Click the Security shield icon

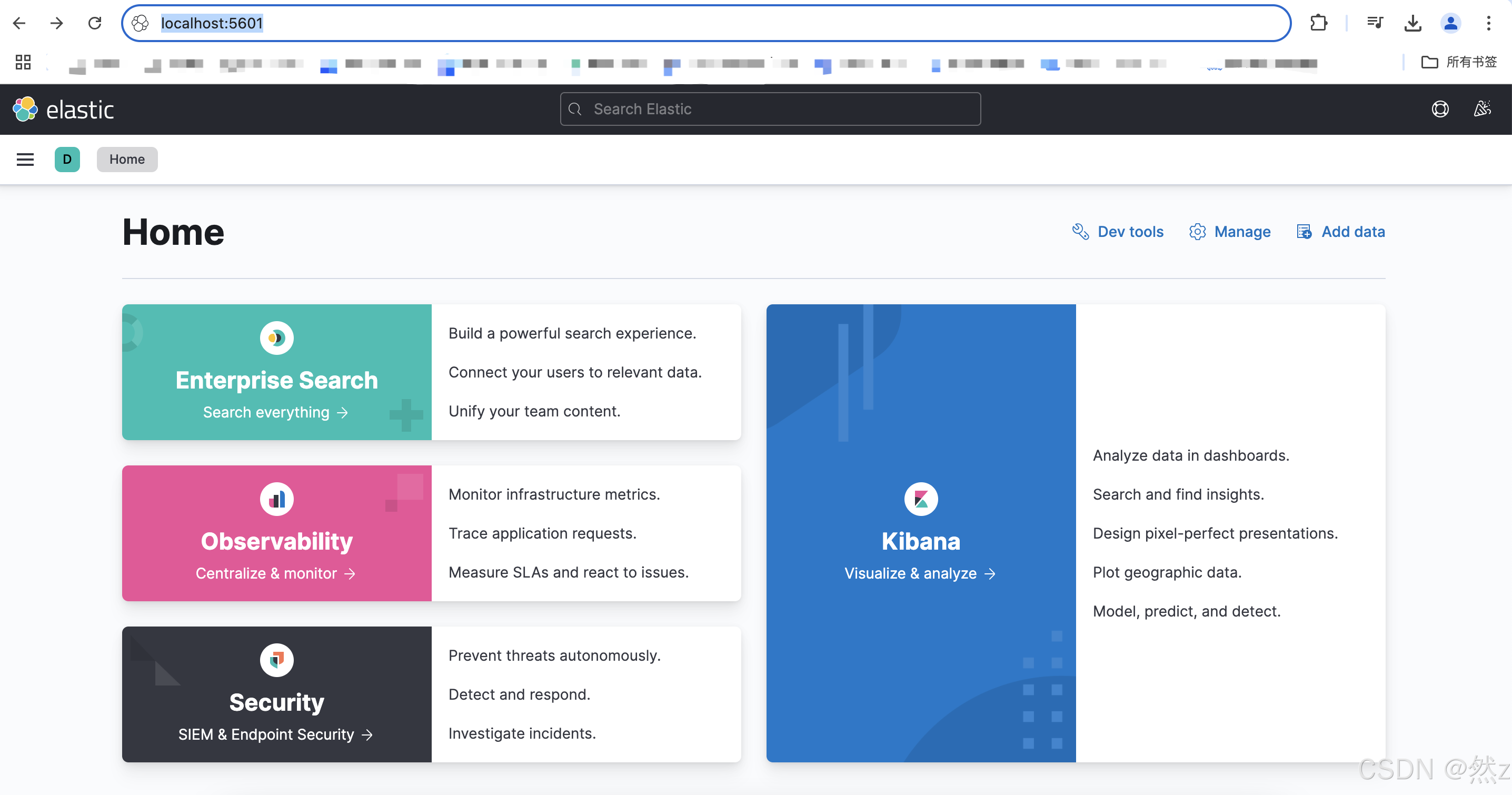point(276,660)
